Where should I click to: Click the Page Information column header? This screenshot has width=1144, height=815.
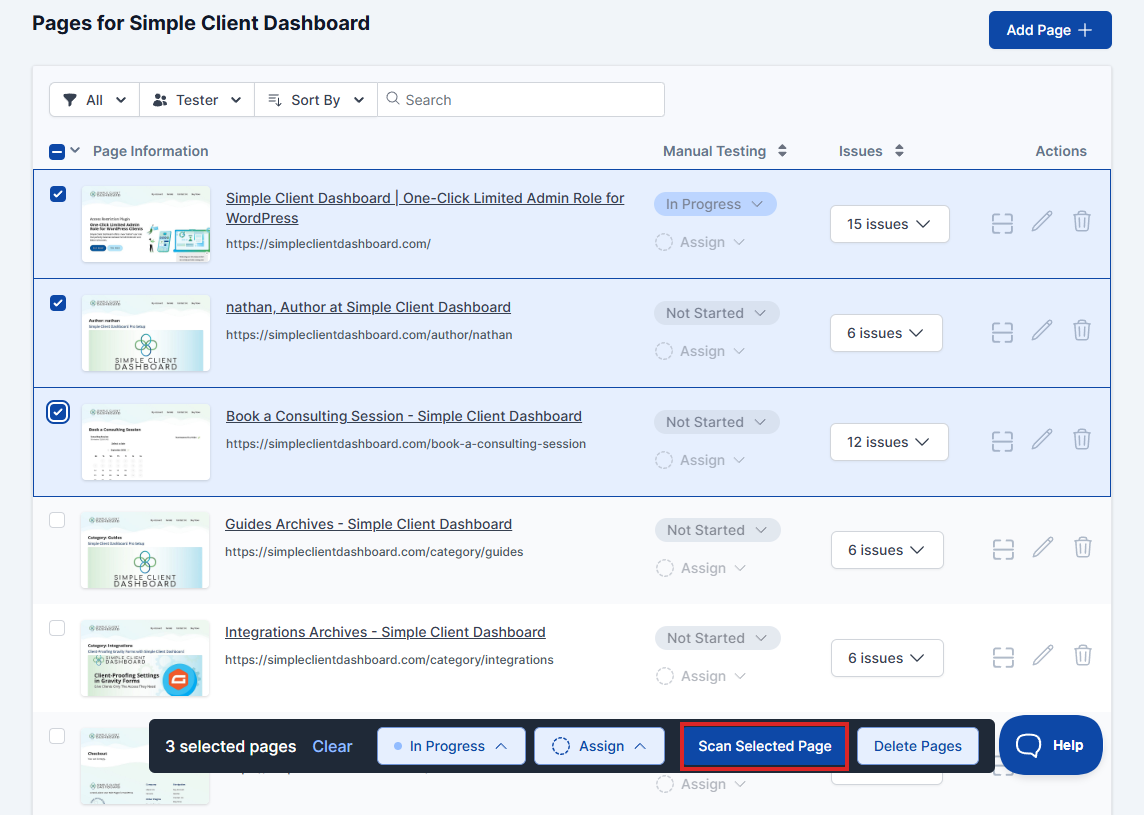[x=150, y=151]
